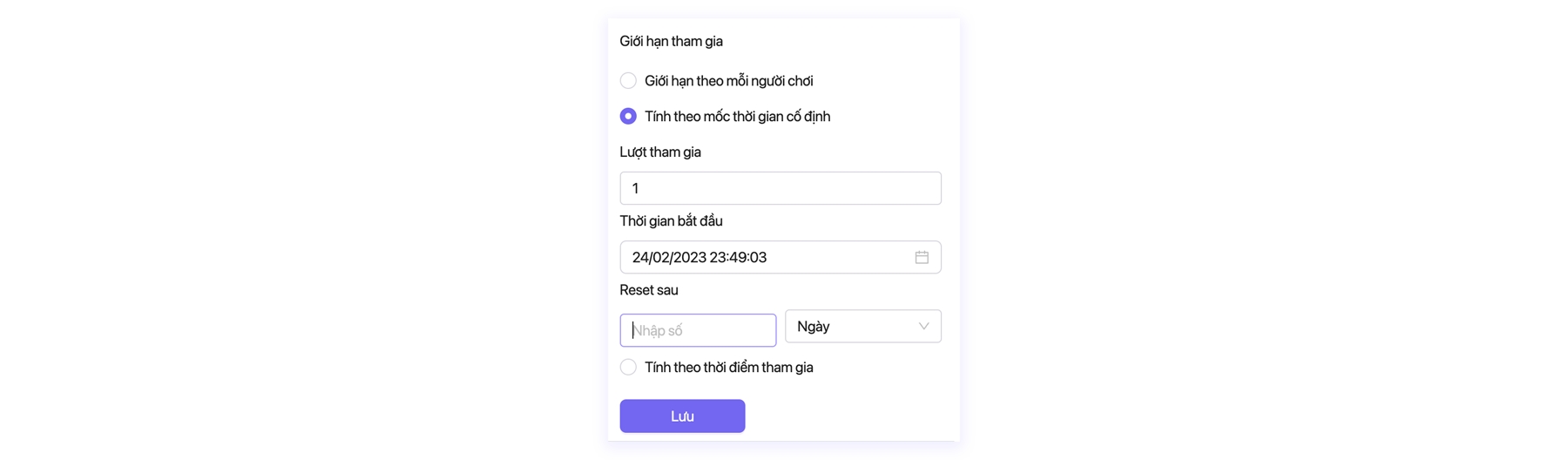
Task: Click the Reset sau field label
Action: (648, 290)
